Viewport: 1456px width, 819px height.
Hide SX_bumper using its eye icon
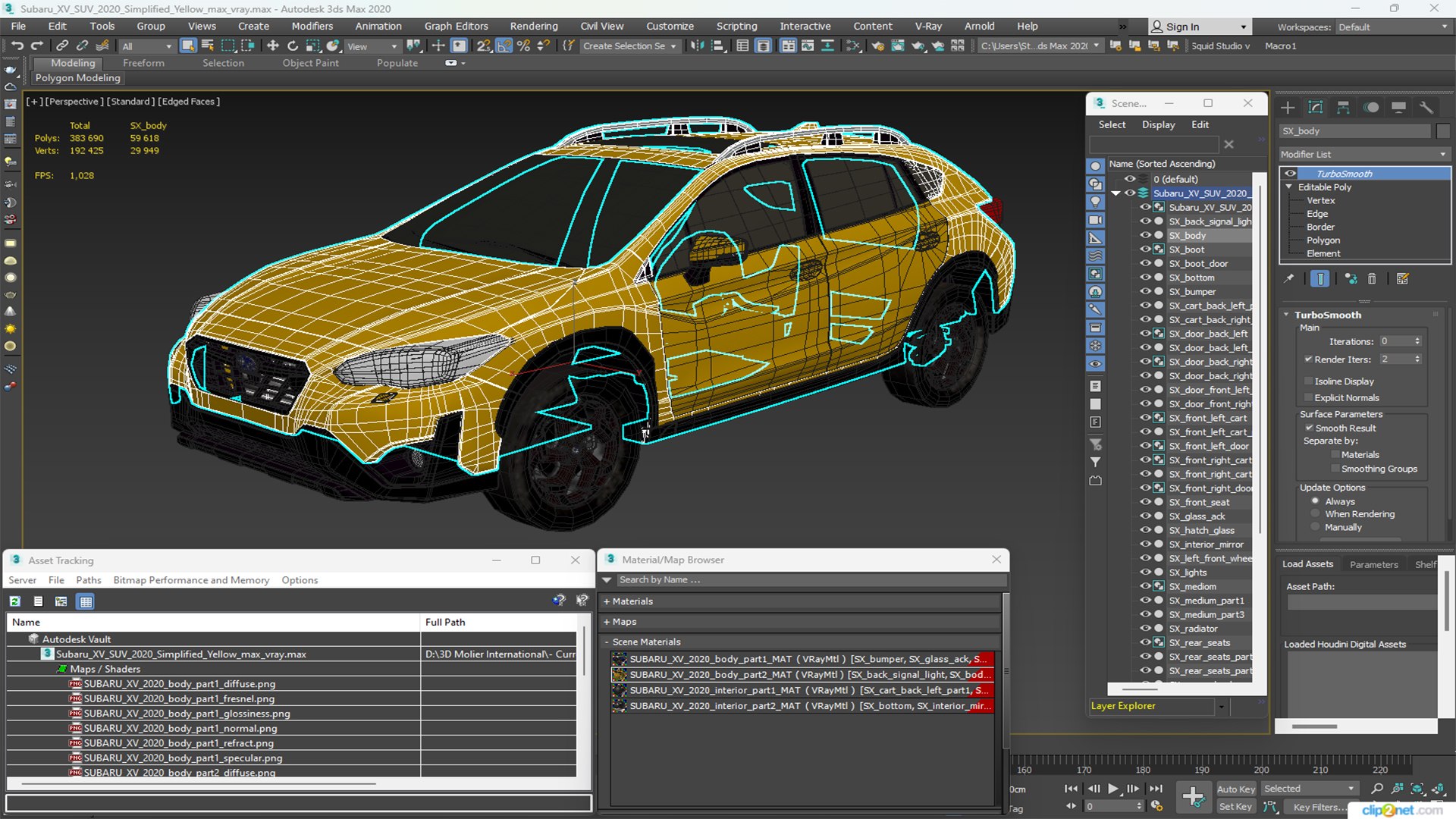coord(1145,292)
